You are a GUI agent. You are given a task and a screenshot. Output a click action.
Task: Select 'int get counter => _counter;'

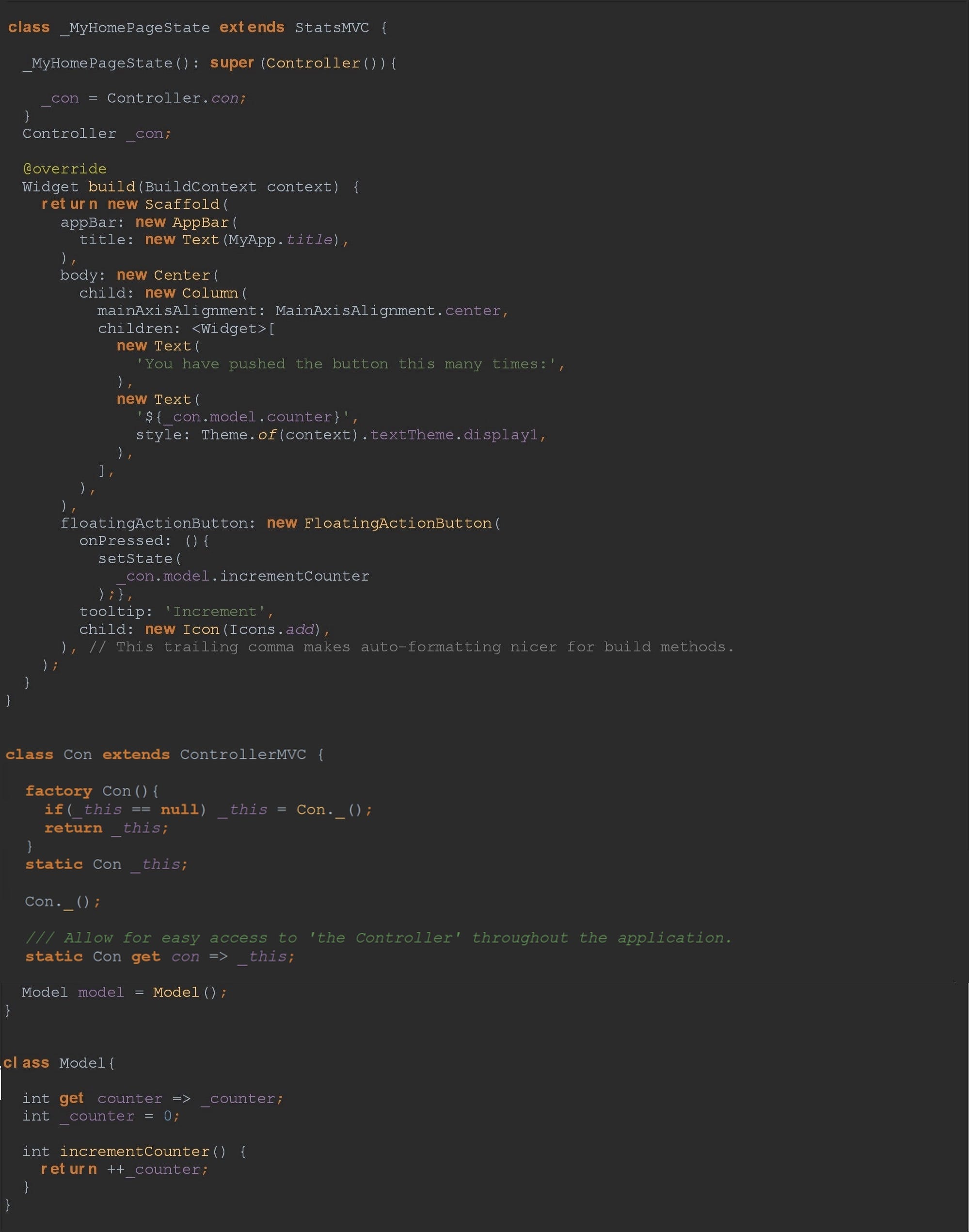(x=153, y=1099)
